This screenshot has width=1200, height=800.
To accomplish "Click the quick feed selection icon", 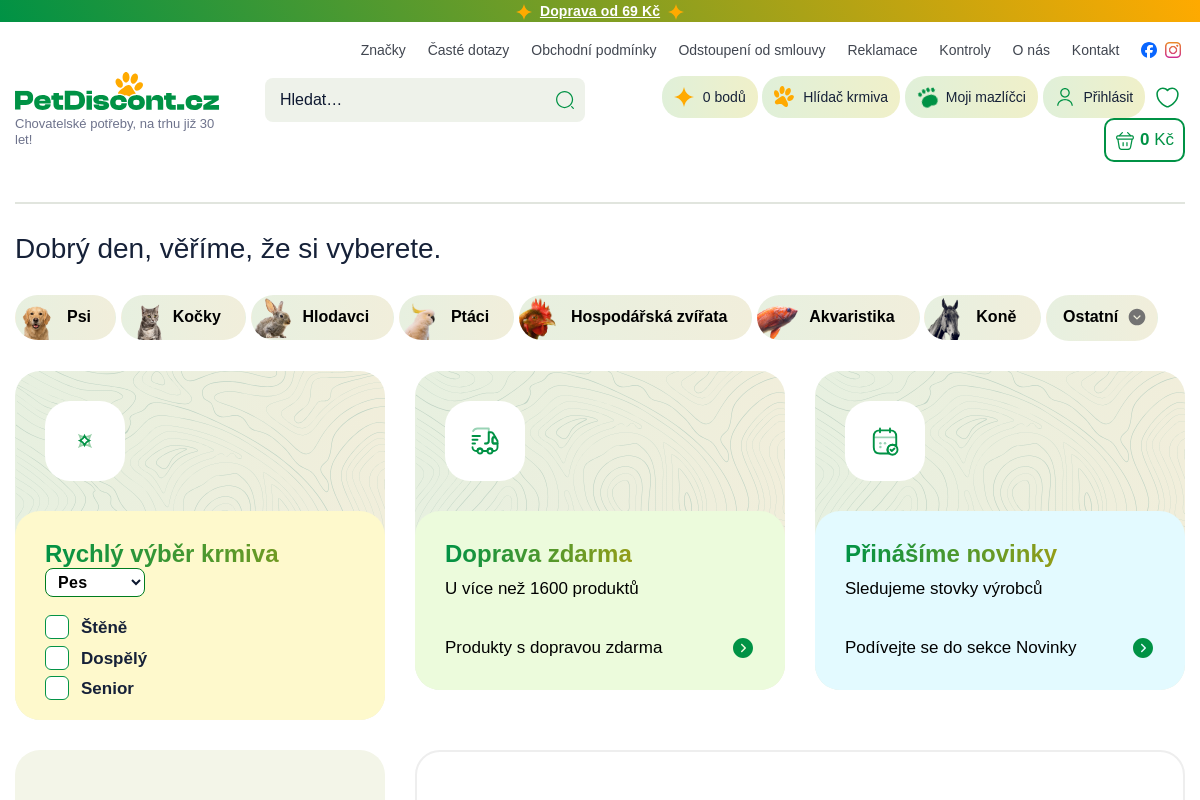I will tap(85, 441).
